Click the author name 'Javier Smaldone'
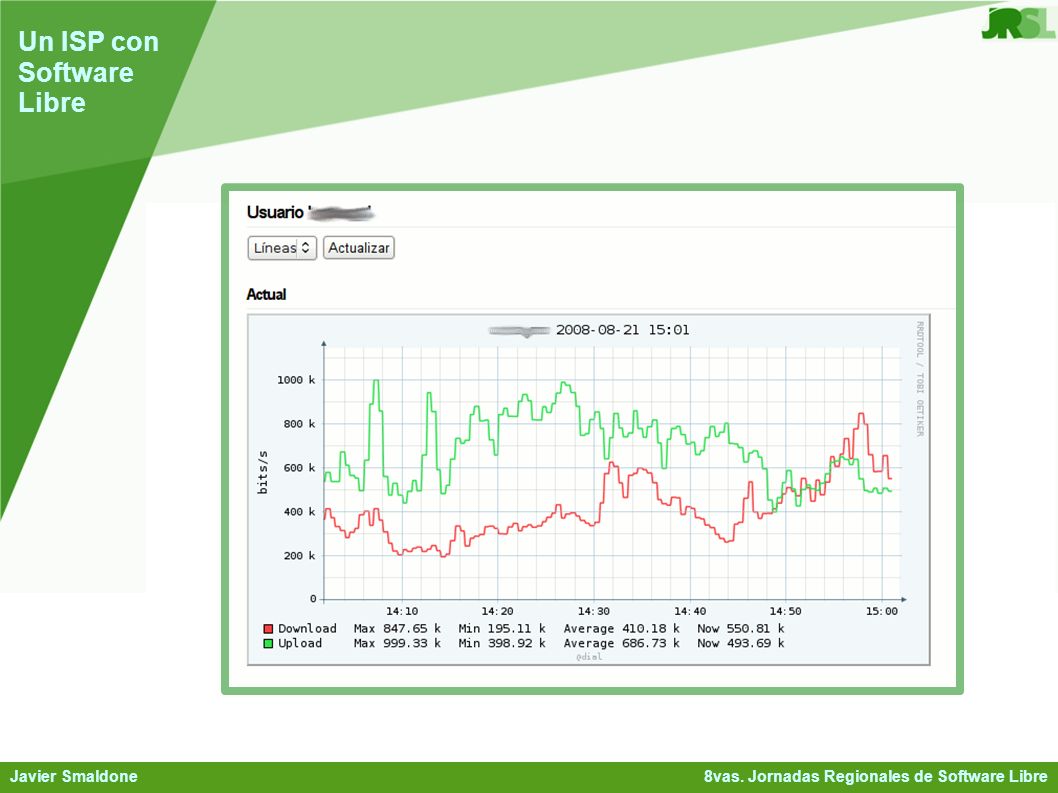 (74, 777)
